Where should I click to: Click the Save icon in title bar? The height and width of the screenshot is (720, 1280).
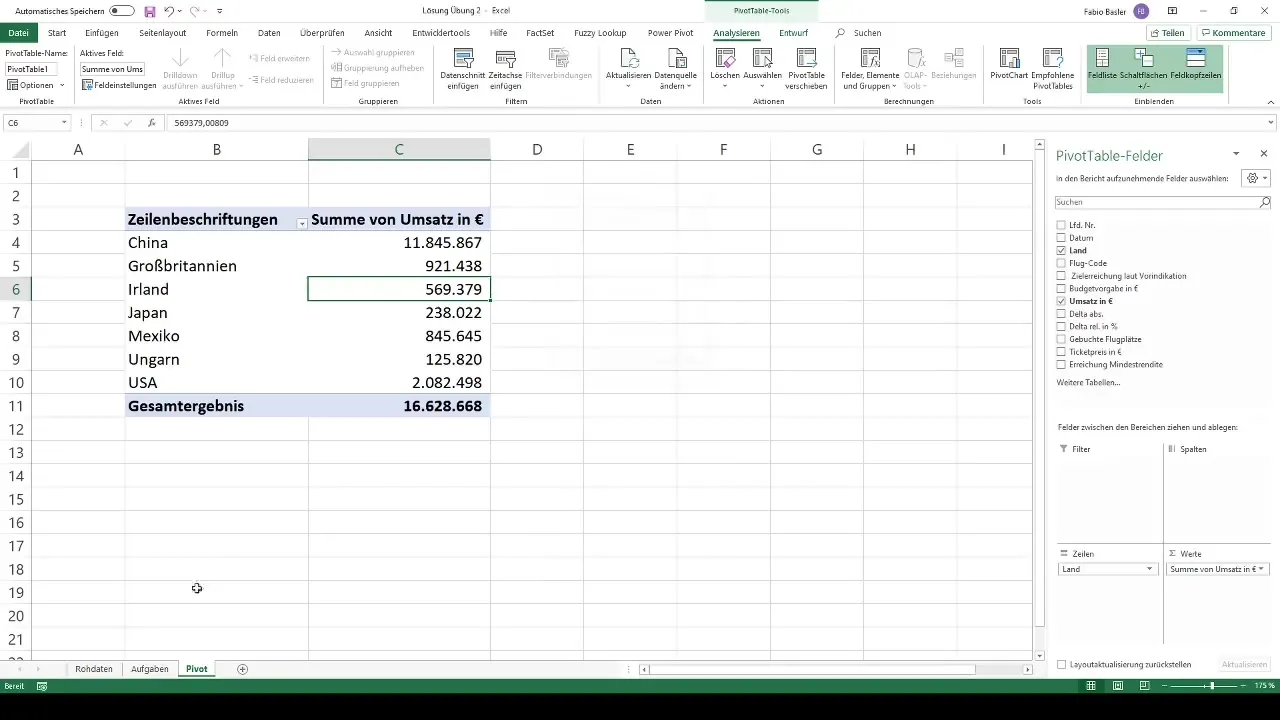pos(150,11)
